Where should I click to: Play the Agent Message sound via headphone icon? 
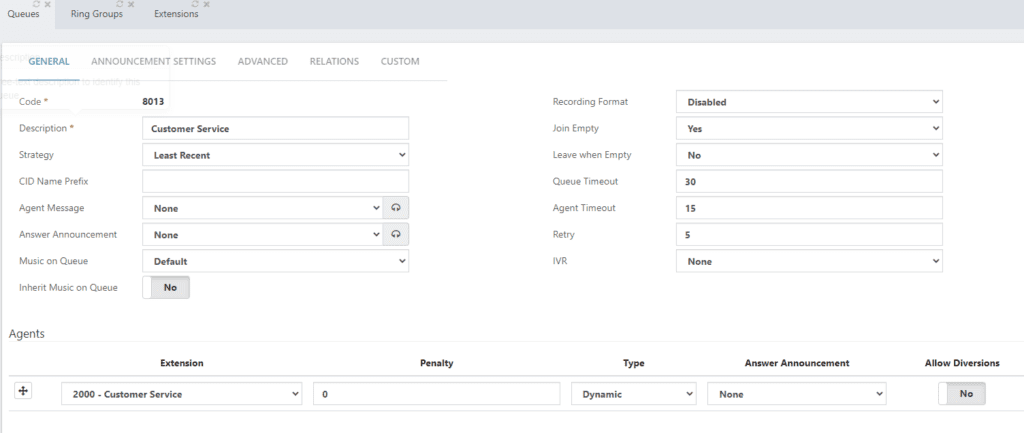[397, 208]
